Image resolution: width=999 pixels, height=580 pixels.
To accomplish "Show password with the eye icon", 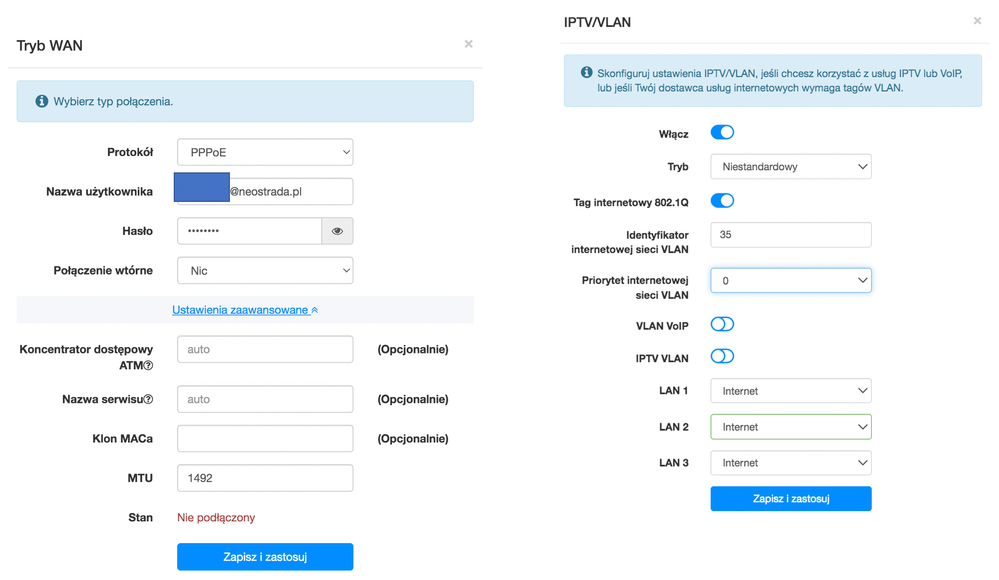I will coord(337,231).
